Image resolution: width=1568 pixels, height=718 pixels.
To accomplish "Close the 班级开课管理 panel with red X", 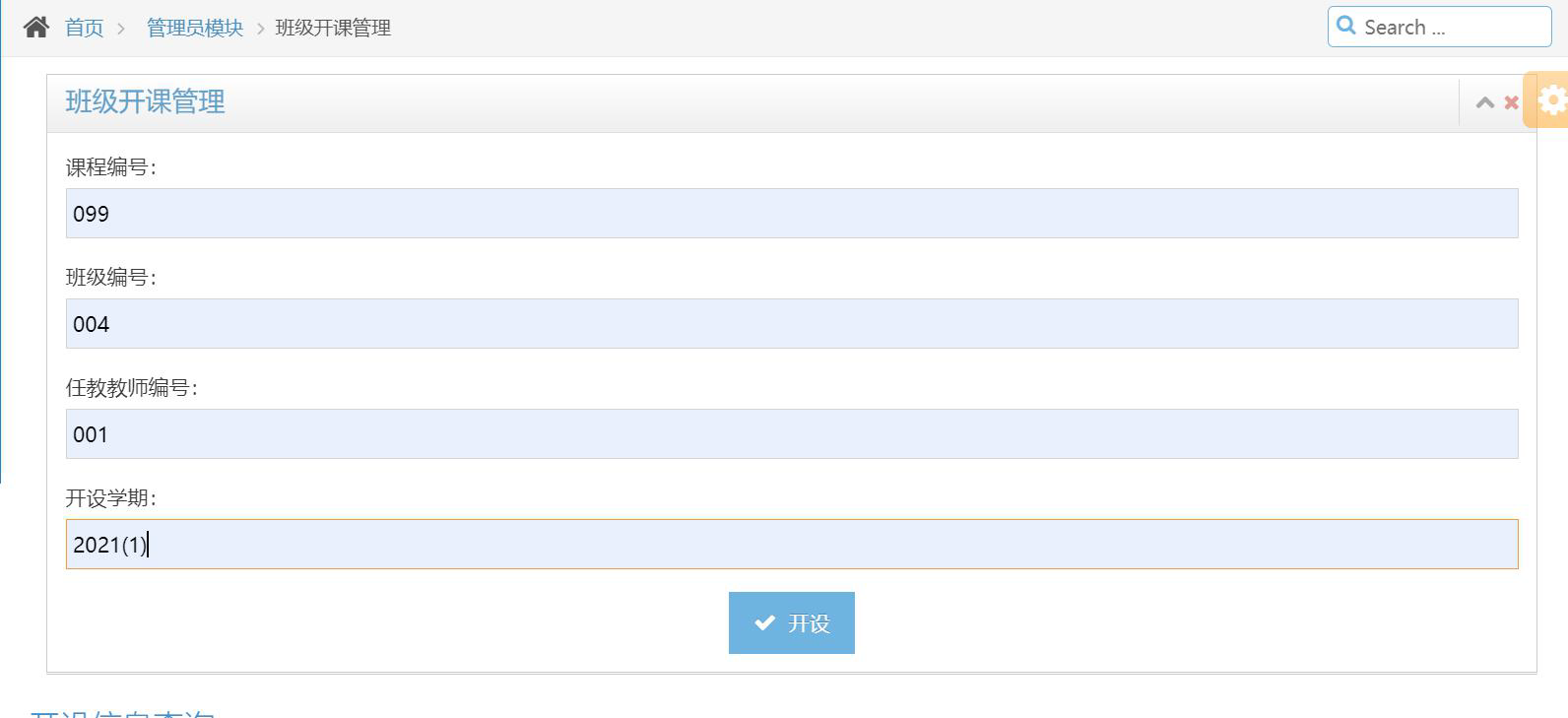I will pyautogui.click(x=1512, y=102).
